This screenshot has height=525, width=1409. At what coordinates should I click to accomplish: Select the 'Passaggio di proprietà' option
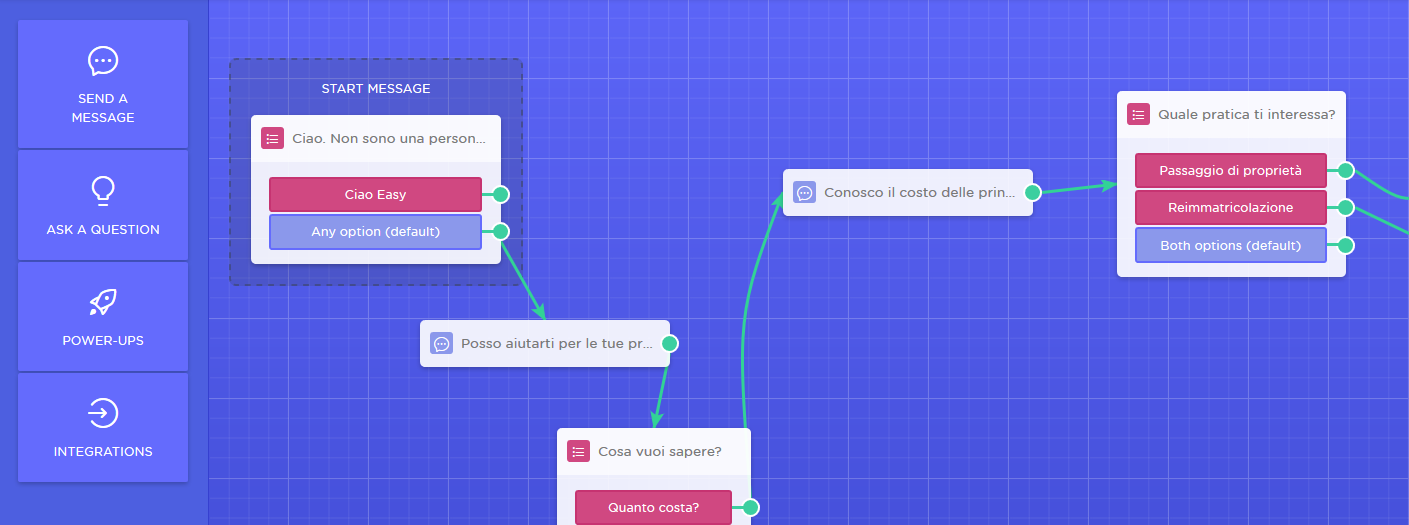[x=1231, y=170]
